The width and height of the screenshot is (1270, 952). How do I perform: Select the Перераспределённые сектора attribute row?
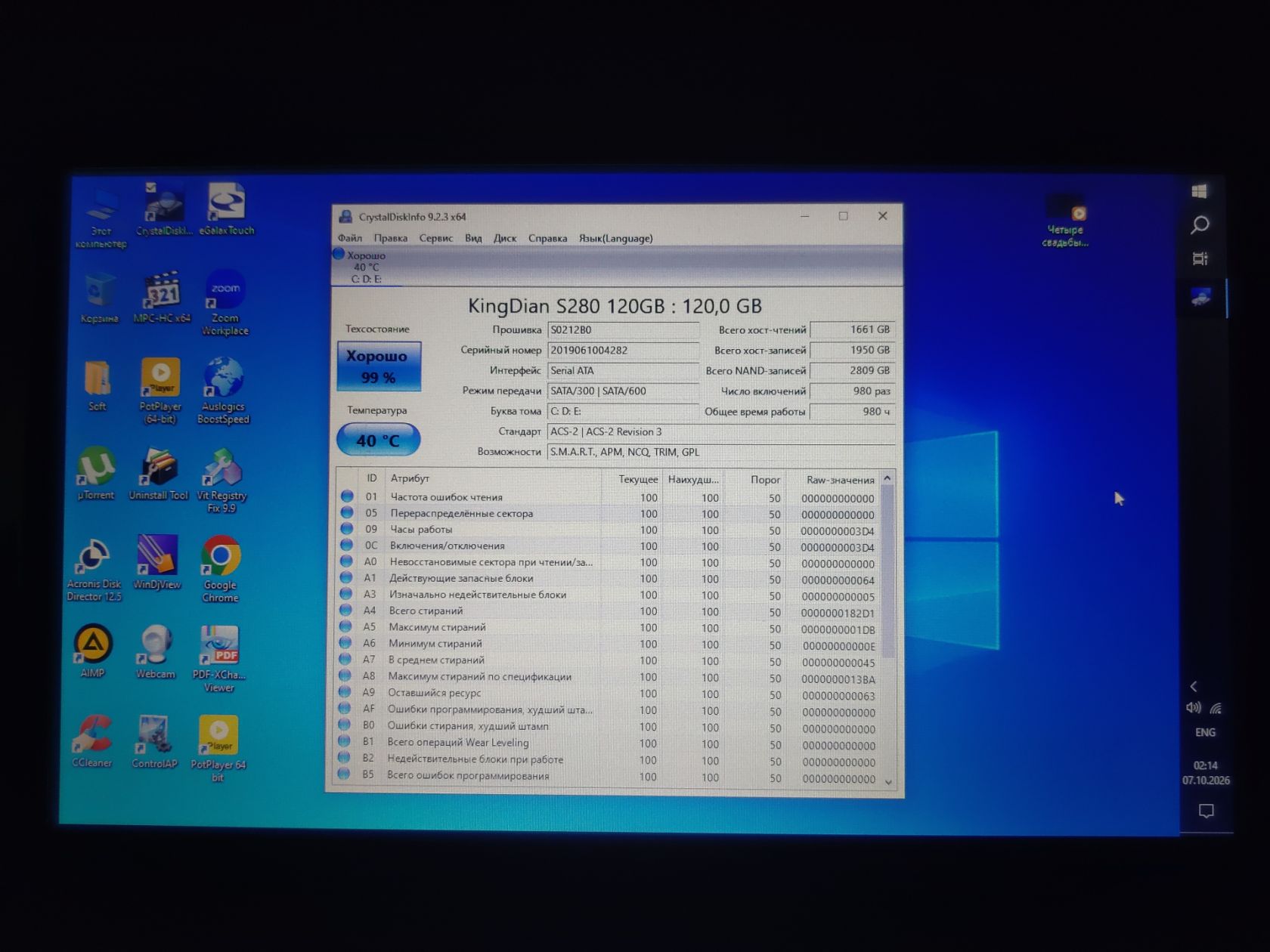(x=609, y=514)
